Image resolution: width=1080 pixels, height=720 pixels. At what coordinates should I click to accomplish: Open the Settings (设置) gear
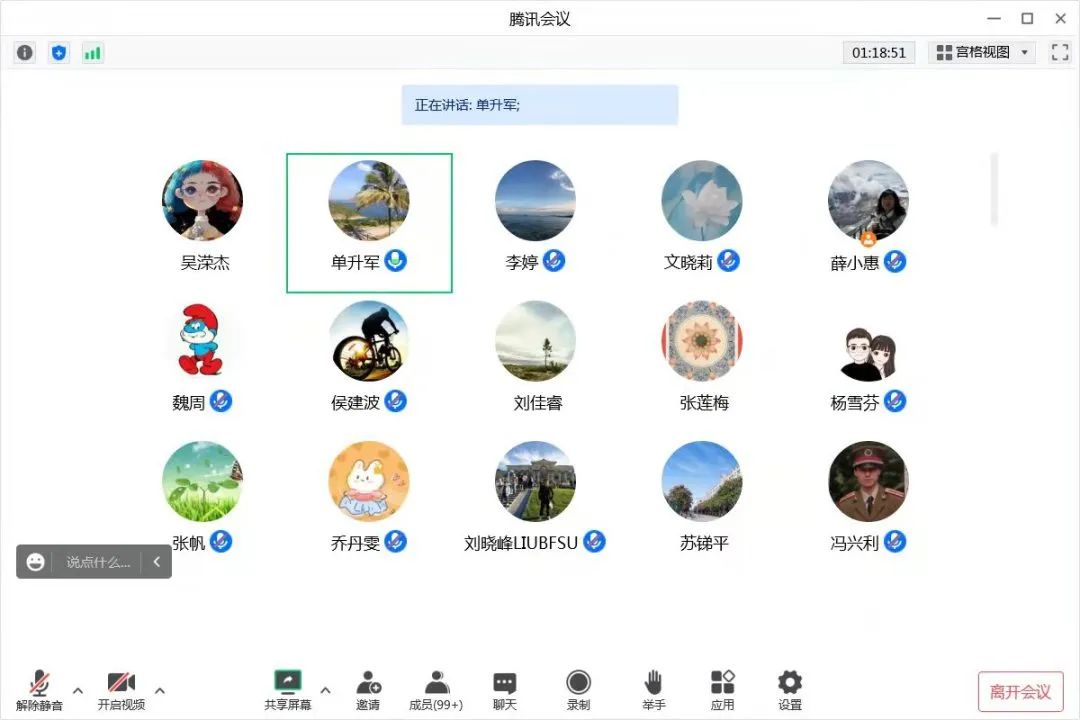pos(790,689)
